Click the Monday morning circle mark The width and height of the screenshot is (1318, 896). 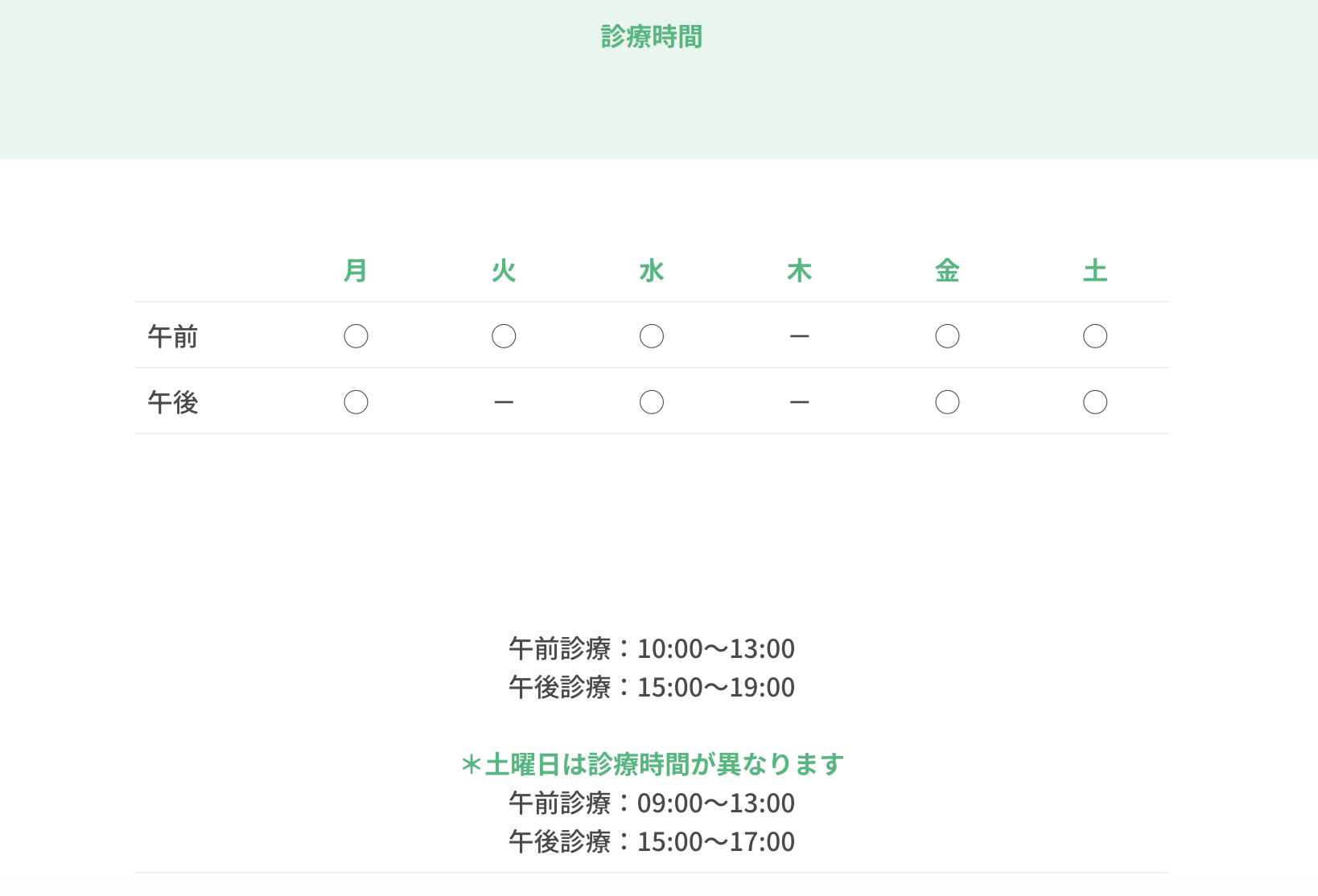(356, 336)
